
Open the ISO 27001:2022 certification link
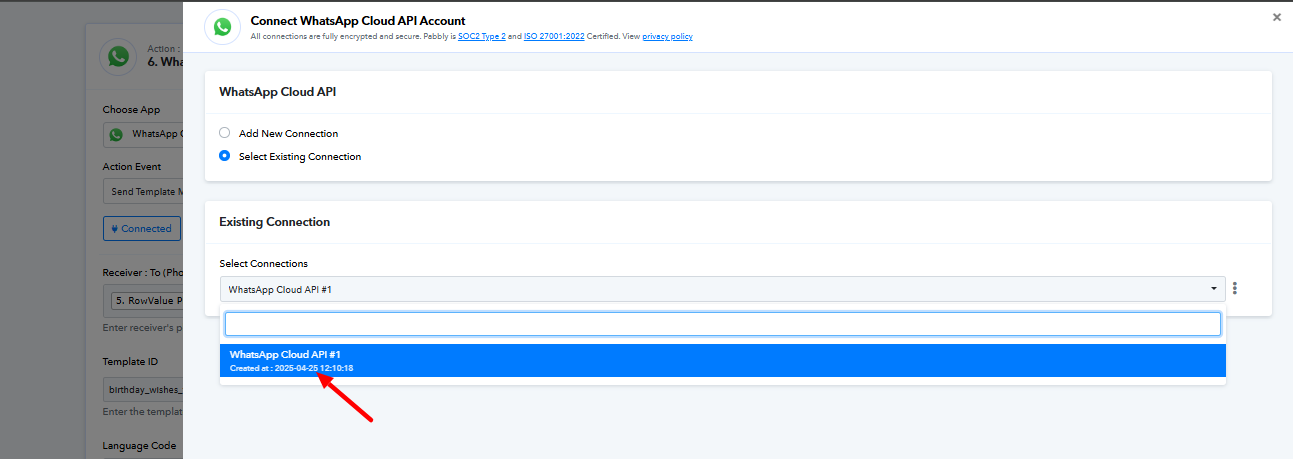pos(554,37)
